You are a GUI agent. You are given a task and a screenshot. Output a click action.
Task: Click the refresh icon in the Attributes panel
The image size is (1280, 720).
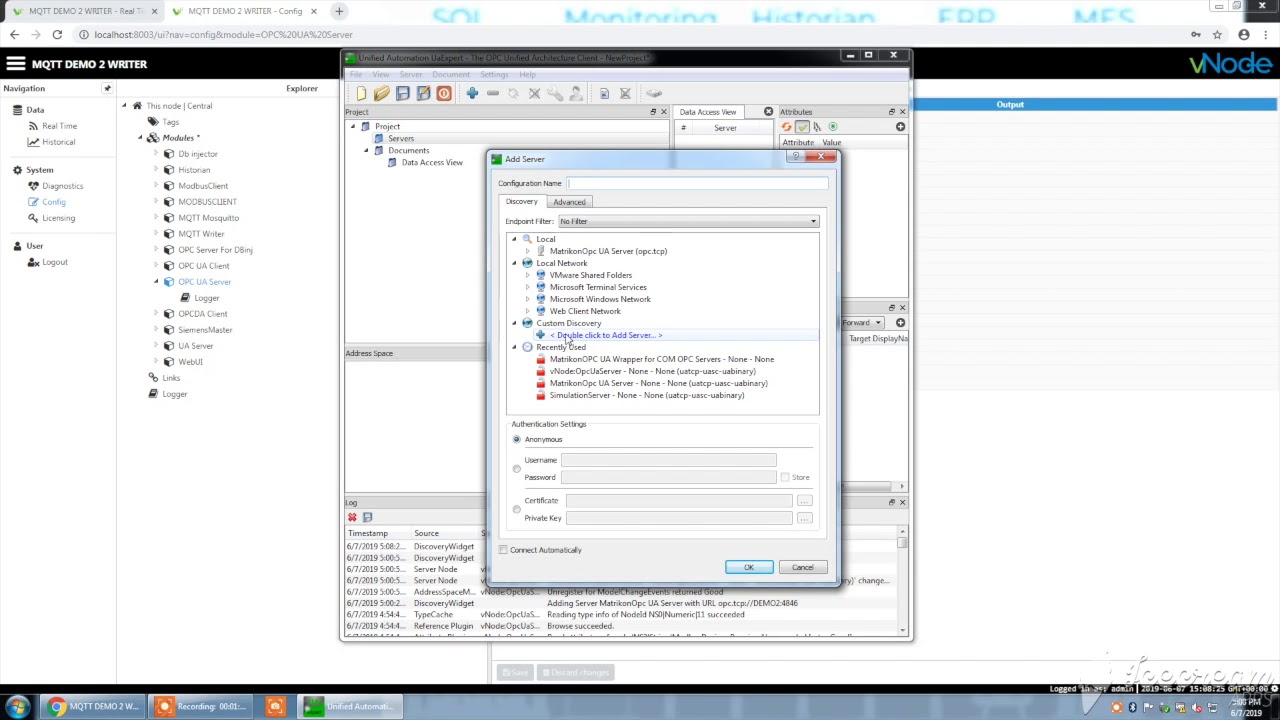[786, 127]
